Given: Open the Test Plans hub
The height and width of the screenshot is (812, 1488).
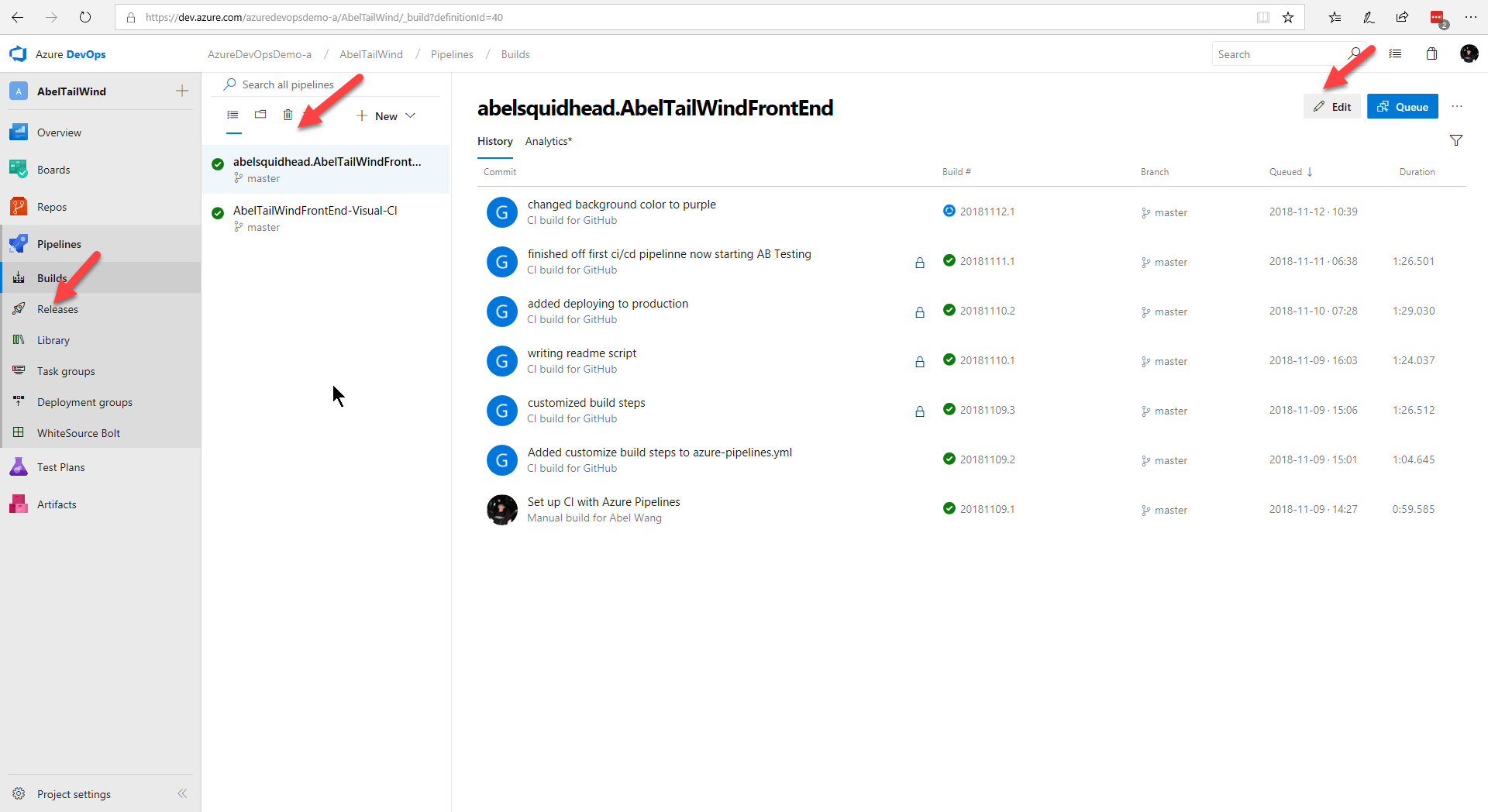Looking at the screenshot, I should pyautogui.click(x=60, y=467).
